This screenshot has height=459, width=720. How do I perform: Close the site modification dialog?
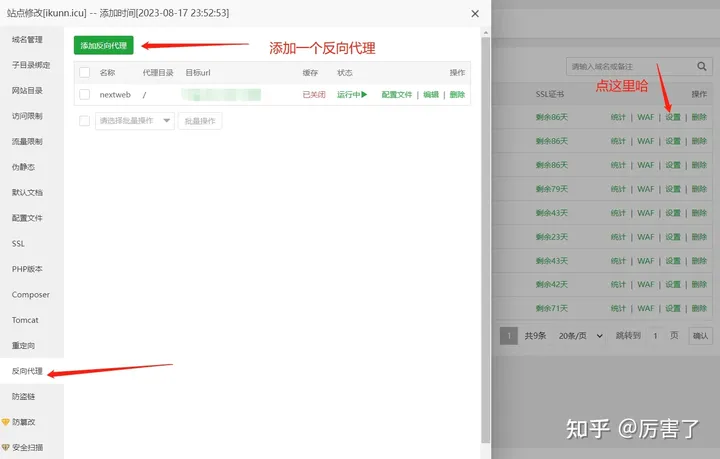coord(475,14)
